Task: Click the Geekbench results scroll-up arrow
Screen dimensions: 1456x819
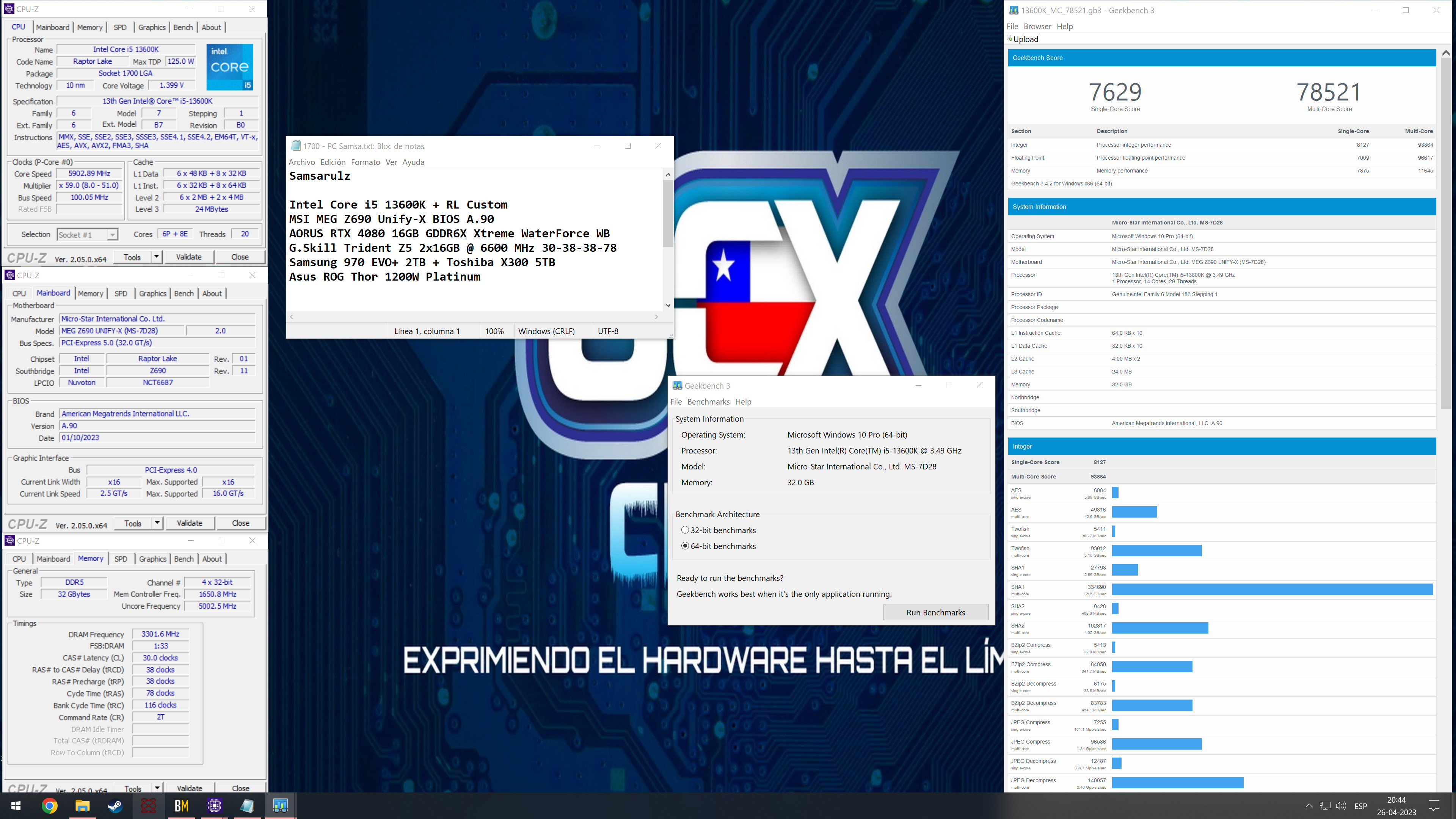Action: point(1446,53)
